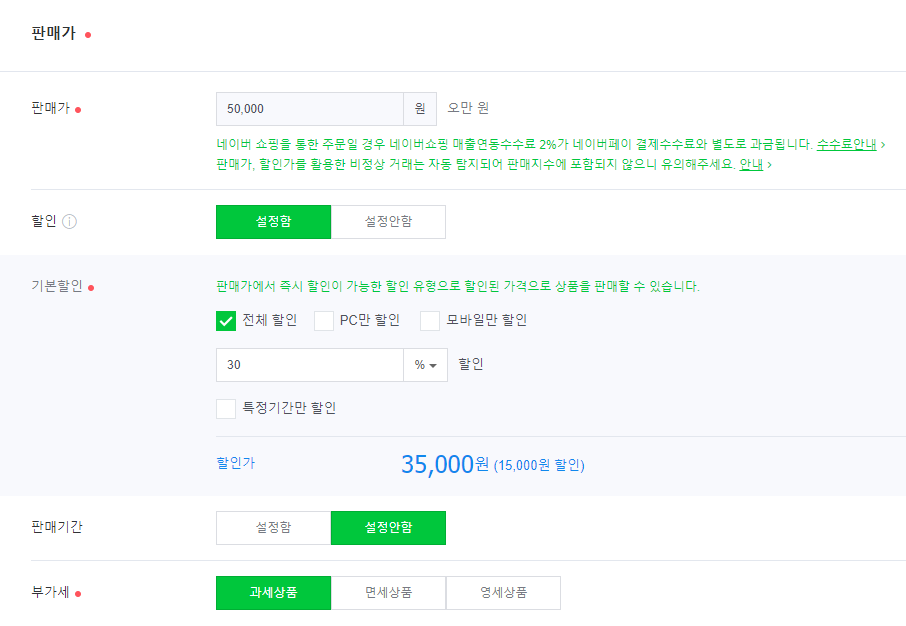Uncheck the 전체 할인 checkbox
Viewport: 906px width, 626px height.
pos(226,321)
